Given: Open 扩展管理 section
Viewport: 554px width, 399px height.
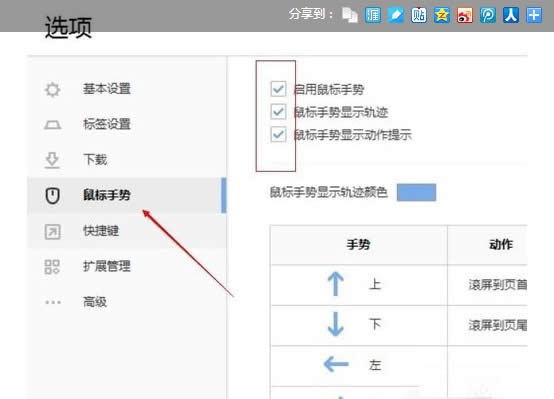Looking at the screenshot, I should pos(126,266).
